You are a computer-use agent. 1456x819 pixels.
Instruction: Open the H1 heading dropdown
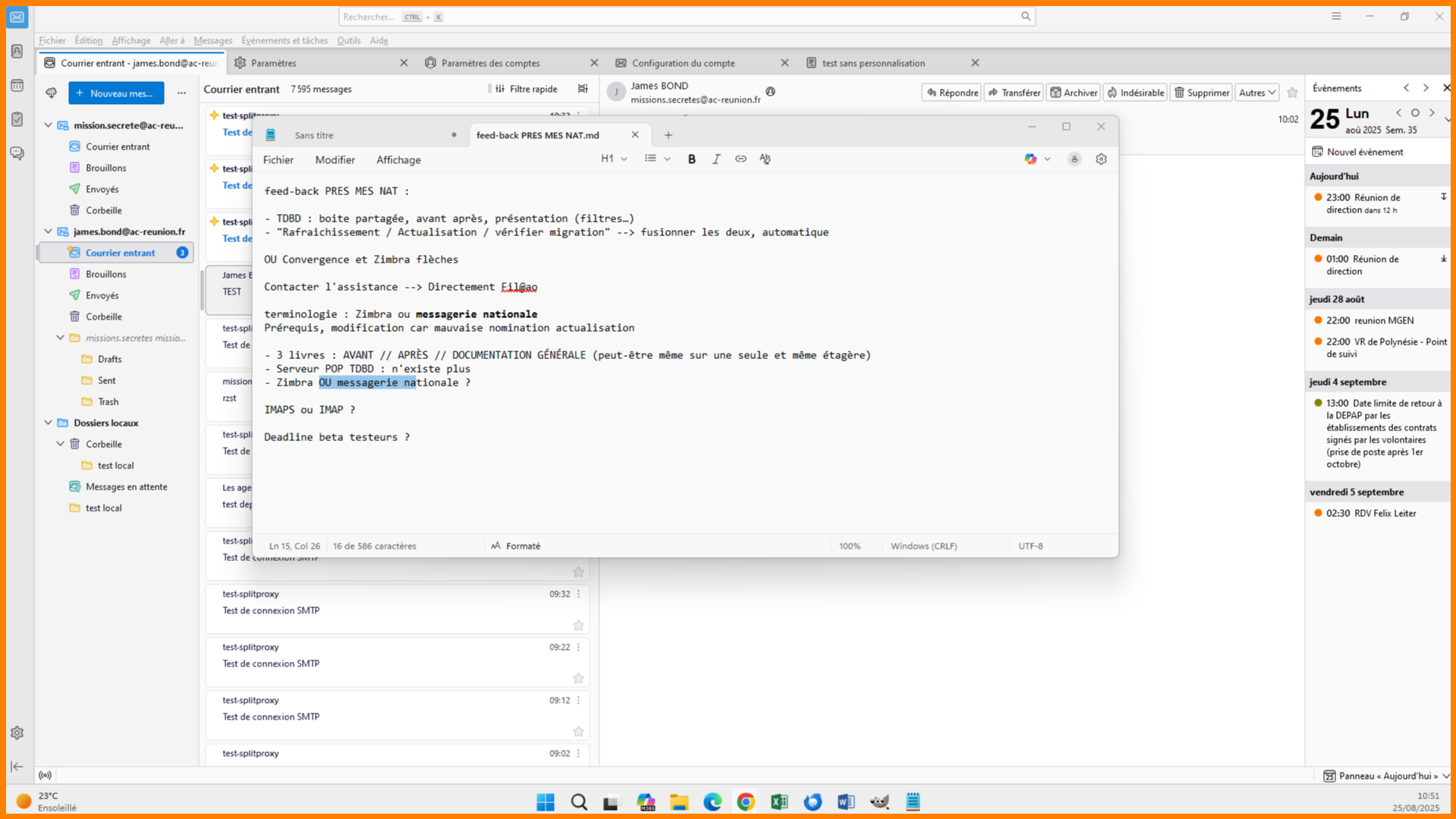pos(614,159)
